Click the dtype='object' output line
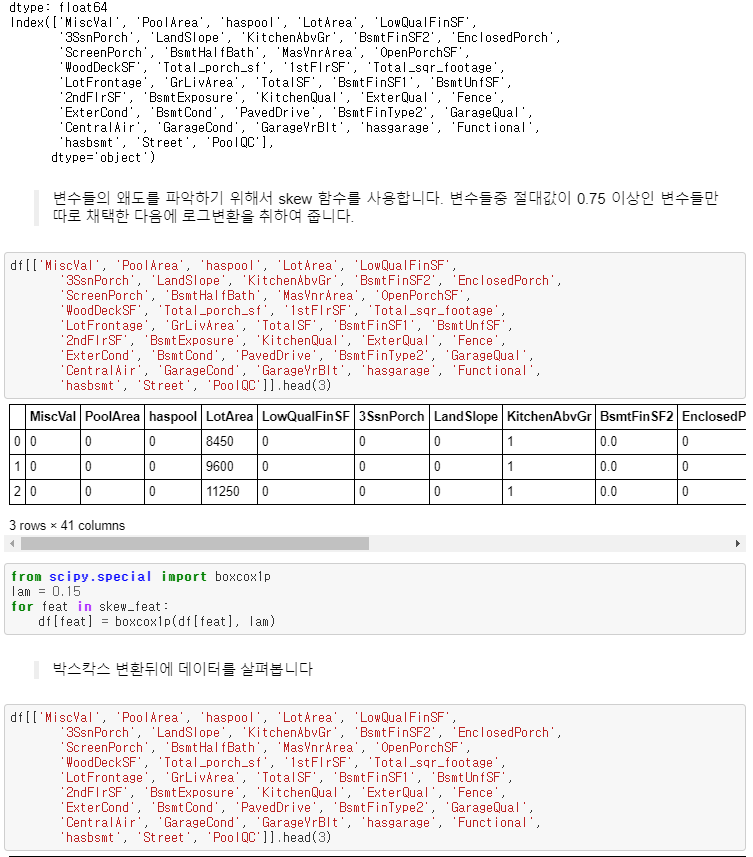The height and width of the screenshot is (857, 753). (103, 158)
